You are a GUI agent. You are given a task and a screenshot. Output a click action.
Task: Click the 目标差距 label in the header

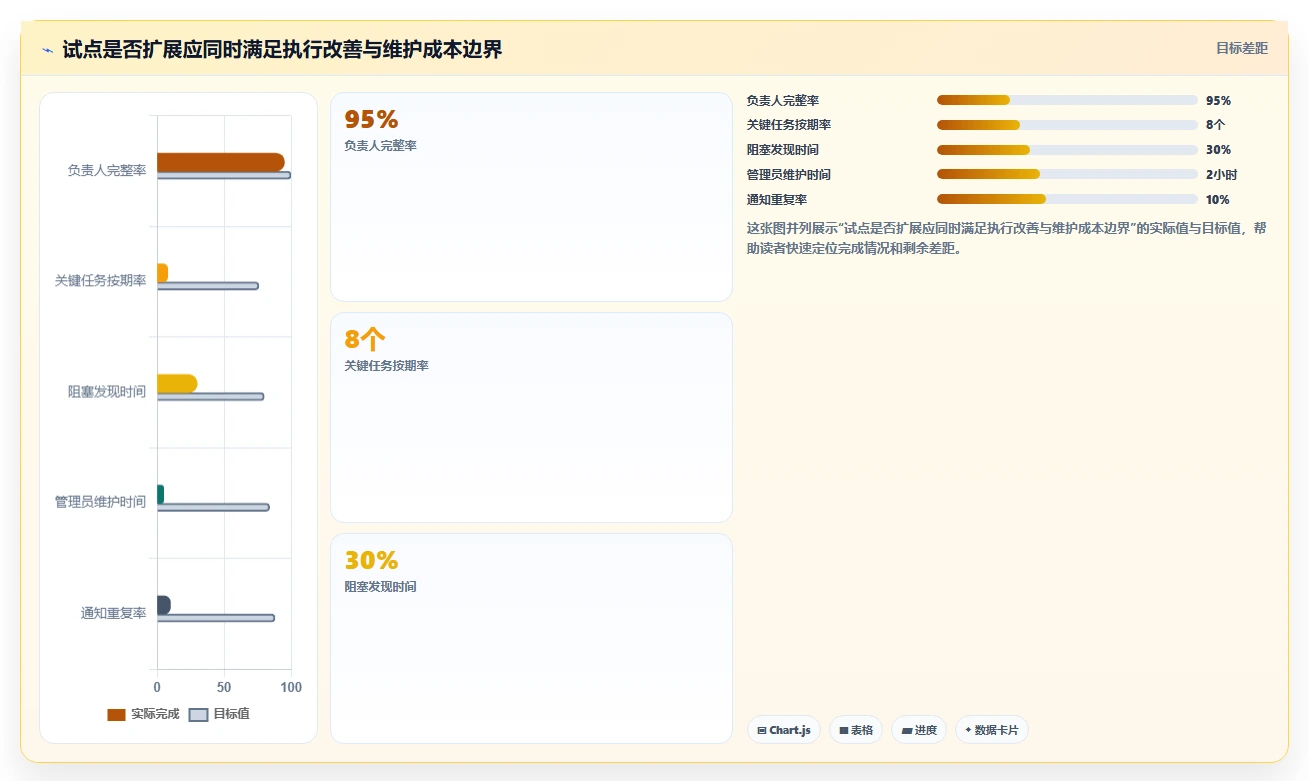(1242, 48)
